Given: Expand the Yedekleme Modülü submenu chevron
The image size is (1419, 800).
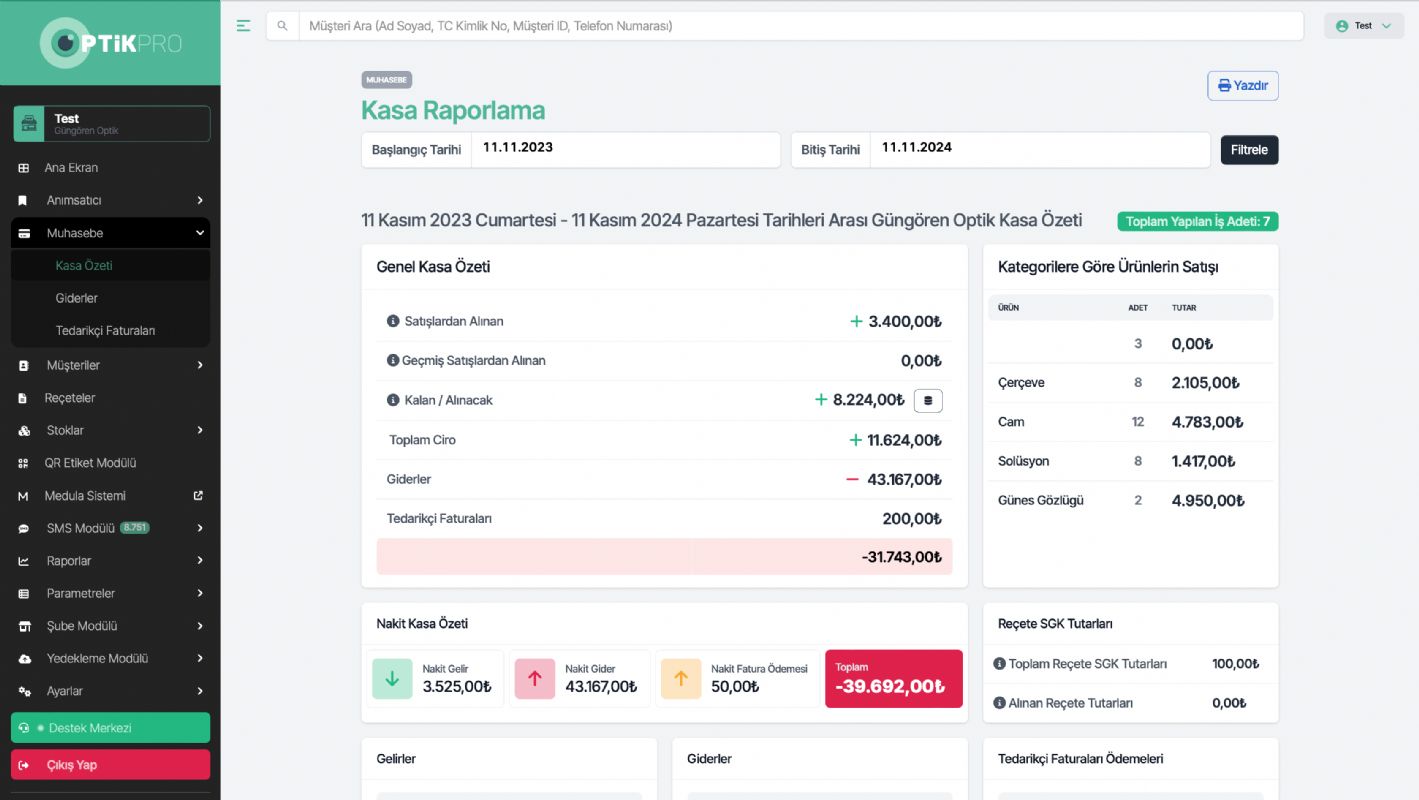Looking at the screenshot, I should point(200,659).
